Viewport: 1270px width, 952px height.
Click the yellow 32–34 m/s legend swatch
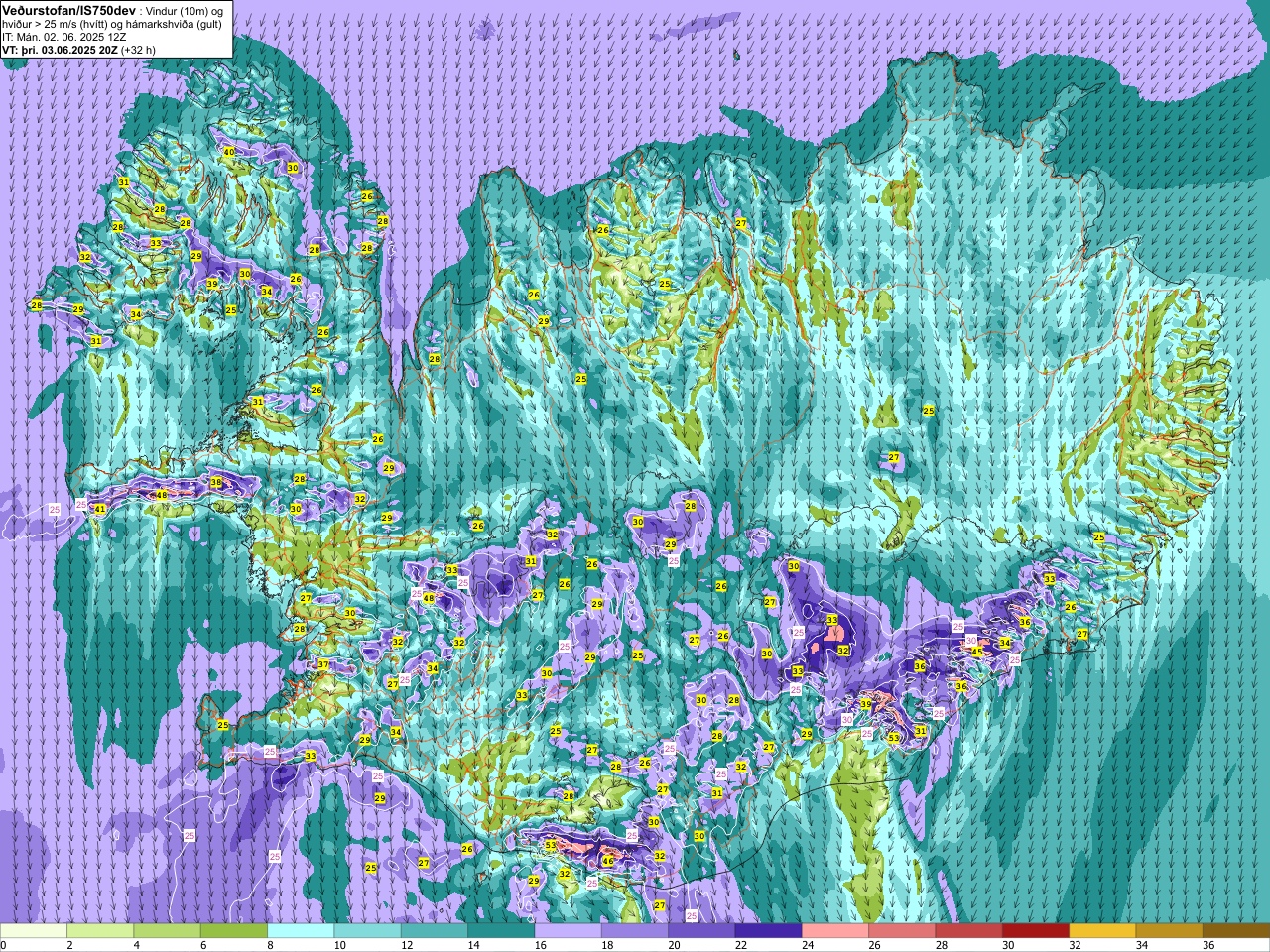tap(1102, 931)
